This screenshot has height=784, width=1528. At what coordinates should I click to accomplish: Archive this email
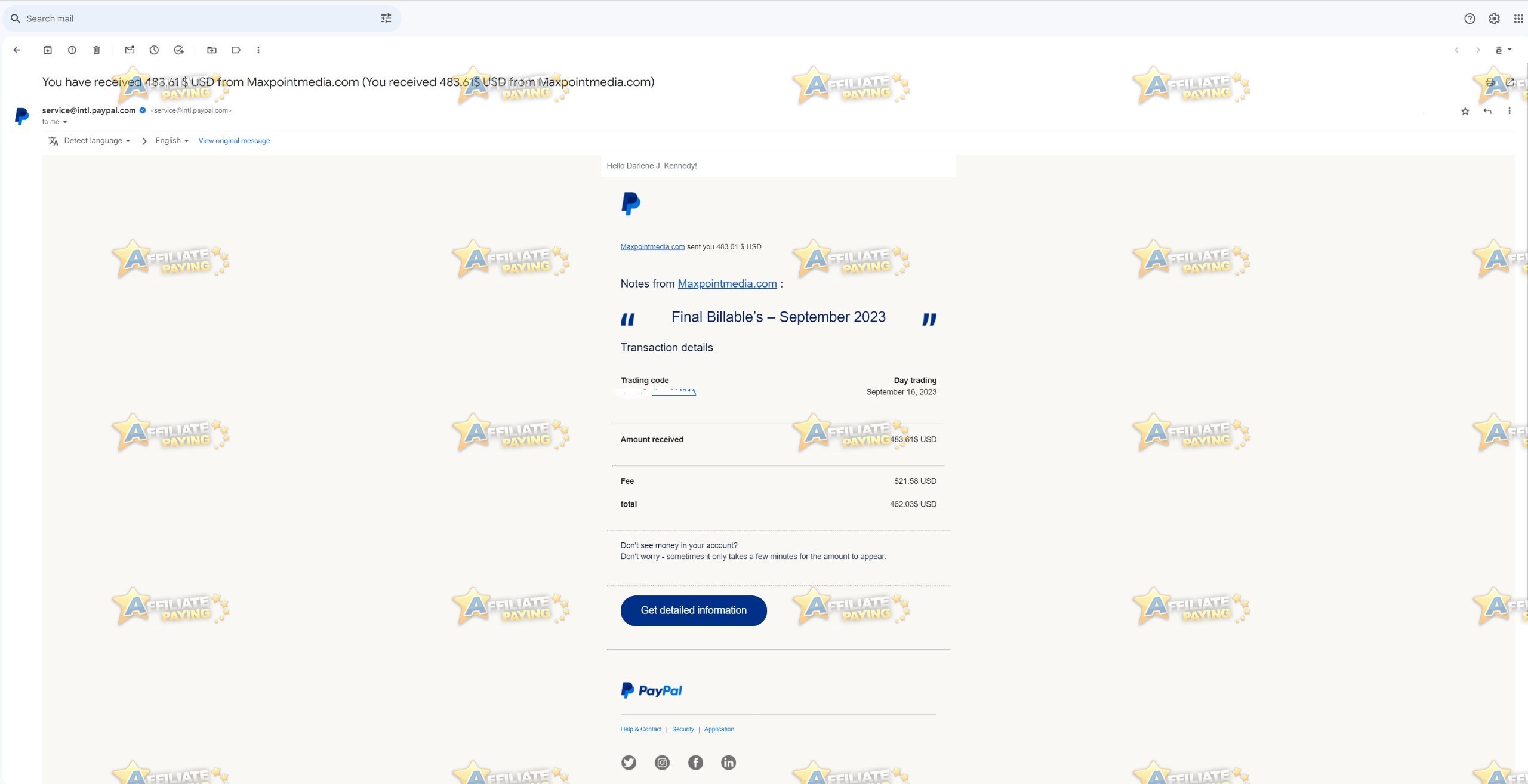(x=48, y=50)
